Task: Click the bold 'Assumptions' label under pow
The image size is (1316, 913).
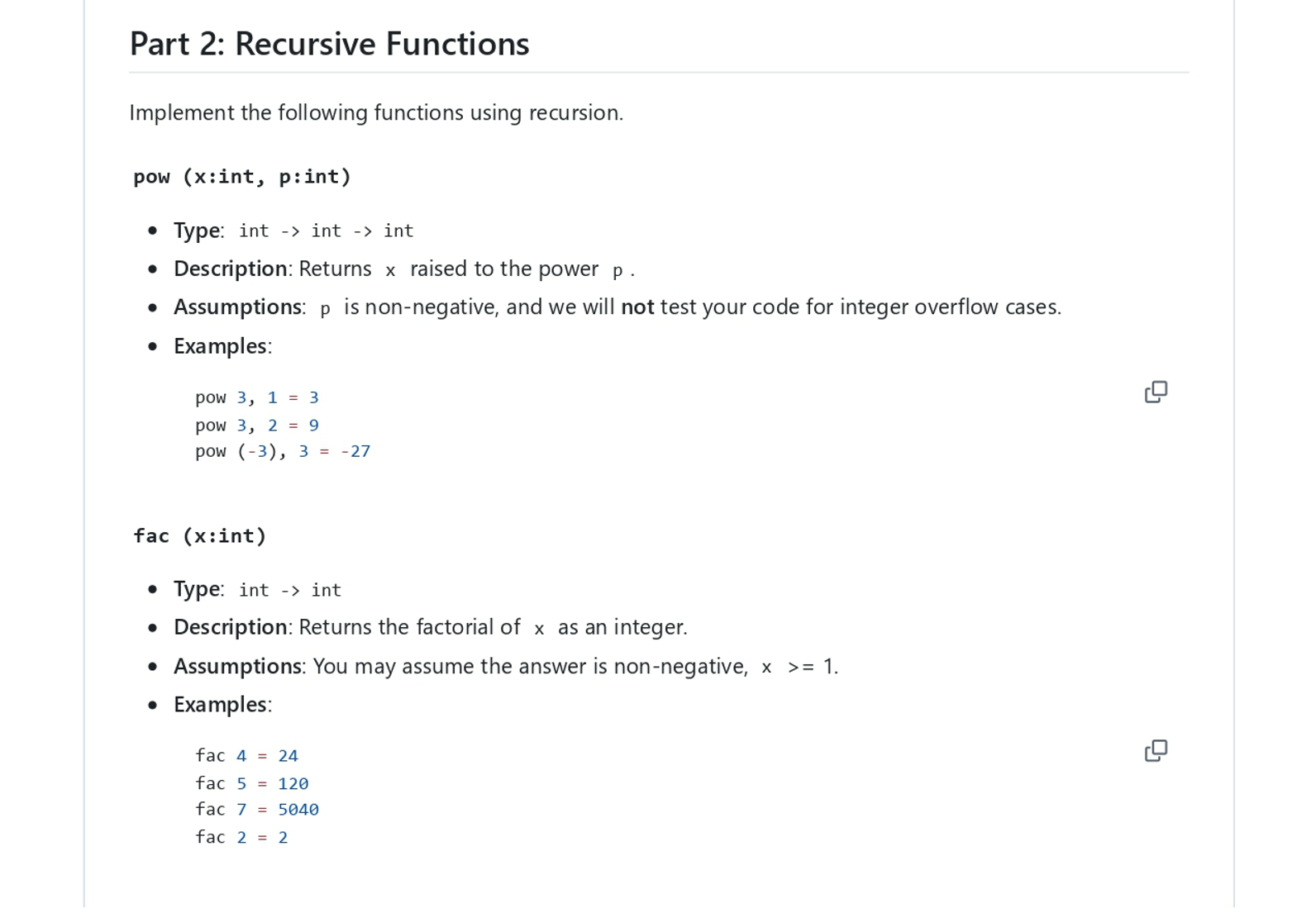Action: (x=238, y=307)
